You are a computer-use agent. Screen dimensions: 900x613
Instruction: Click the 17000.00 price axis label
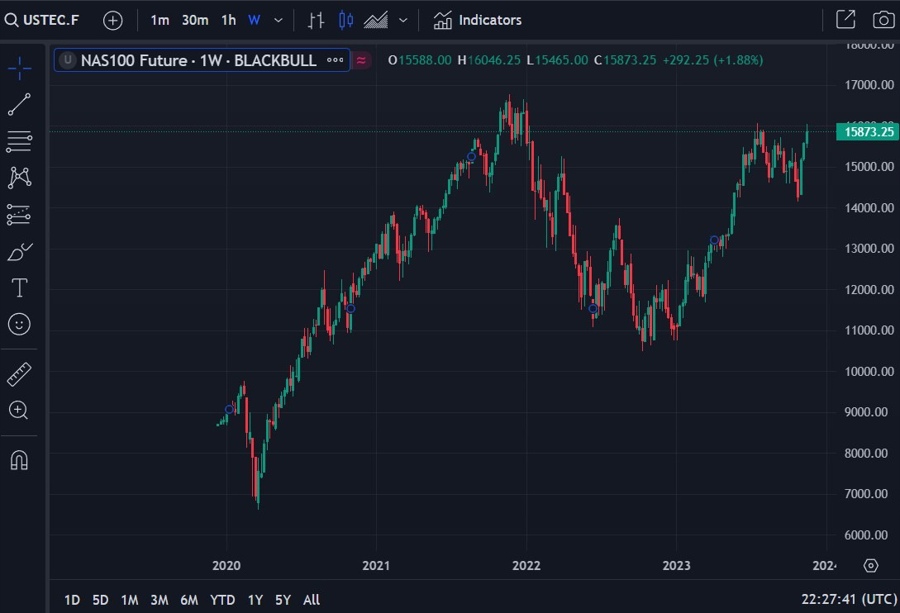[869, 85]
